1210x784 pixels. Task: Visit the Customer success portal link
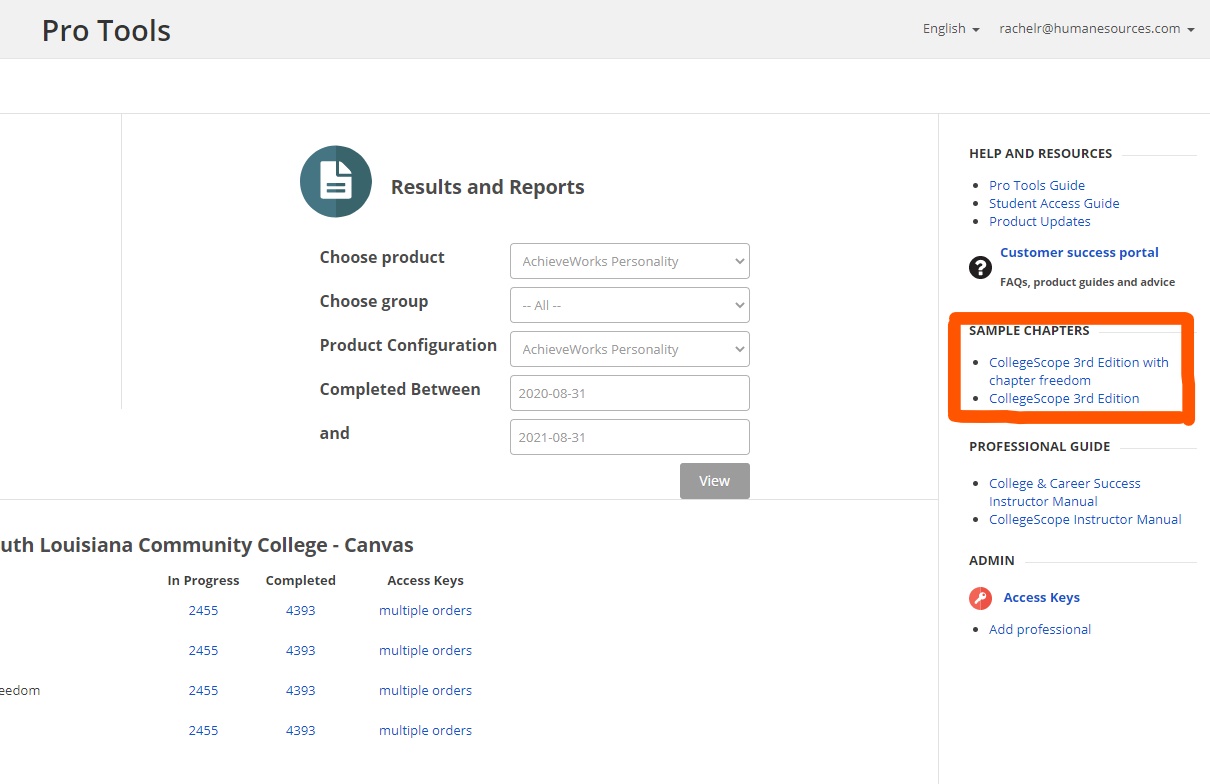tap(1079, 253)
